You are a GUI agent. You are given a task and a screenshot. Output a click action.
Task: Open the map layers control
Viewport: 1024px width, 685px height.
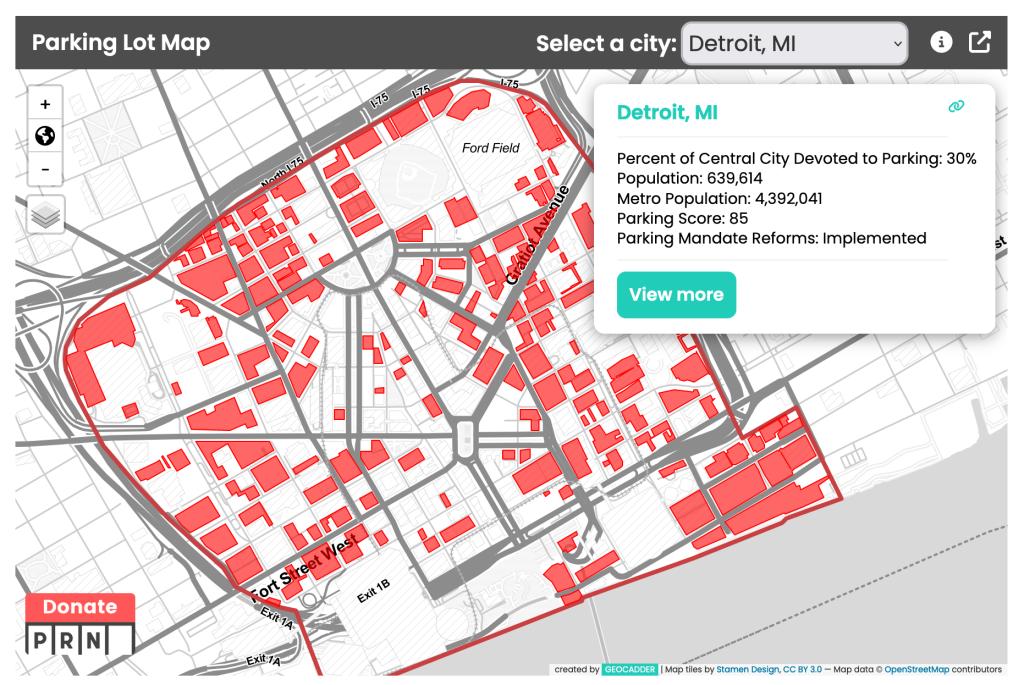tap(46, 214)
